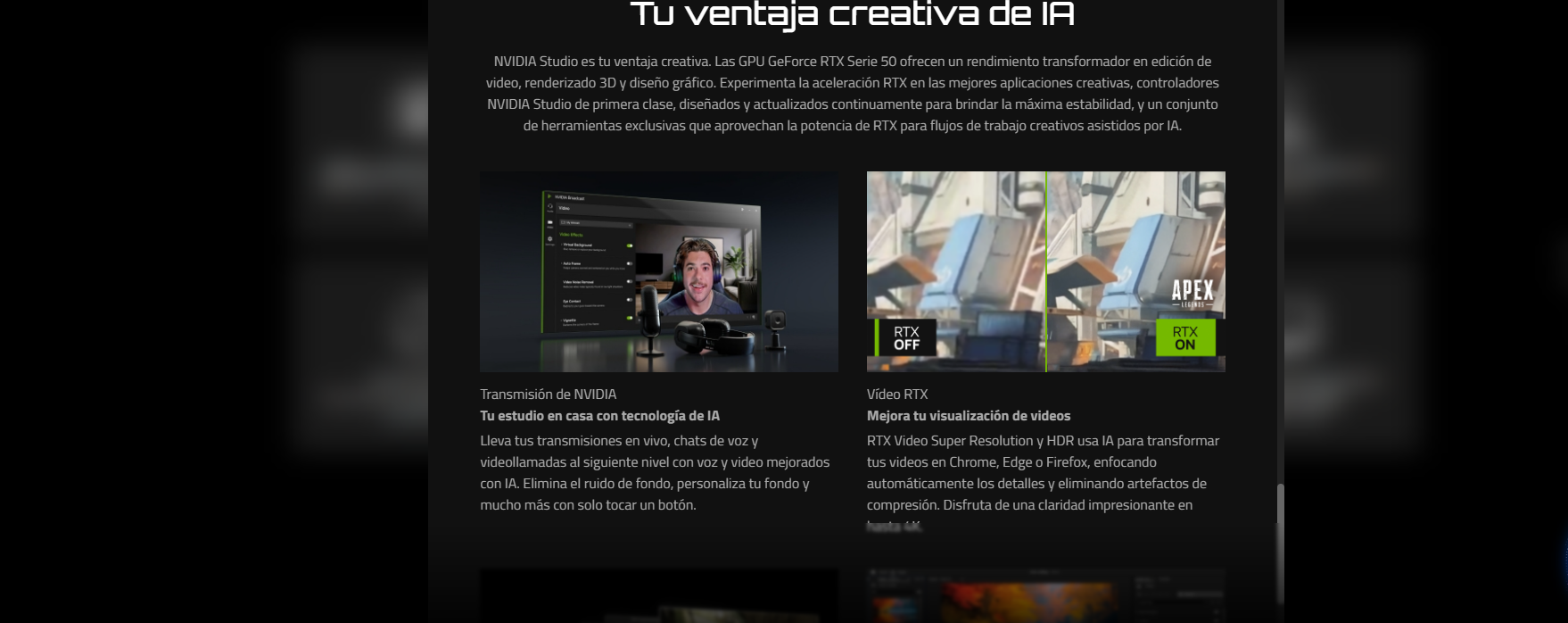
Task: Click the green RTX ON badge
Action: pos(1185,338)
